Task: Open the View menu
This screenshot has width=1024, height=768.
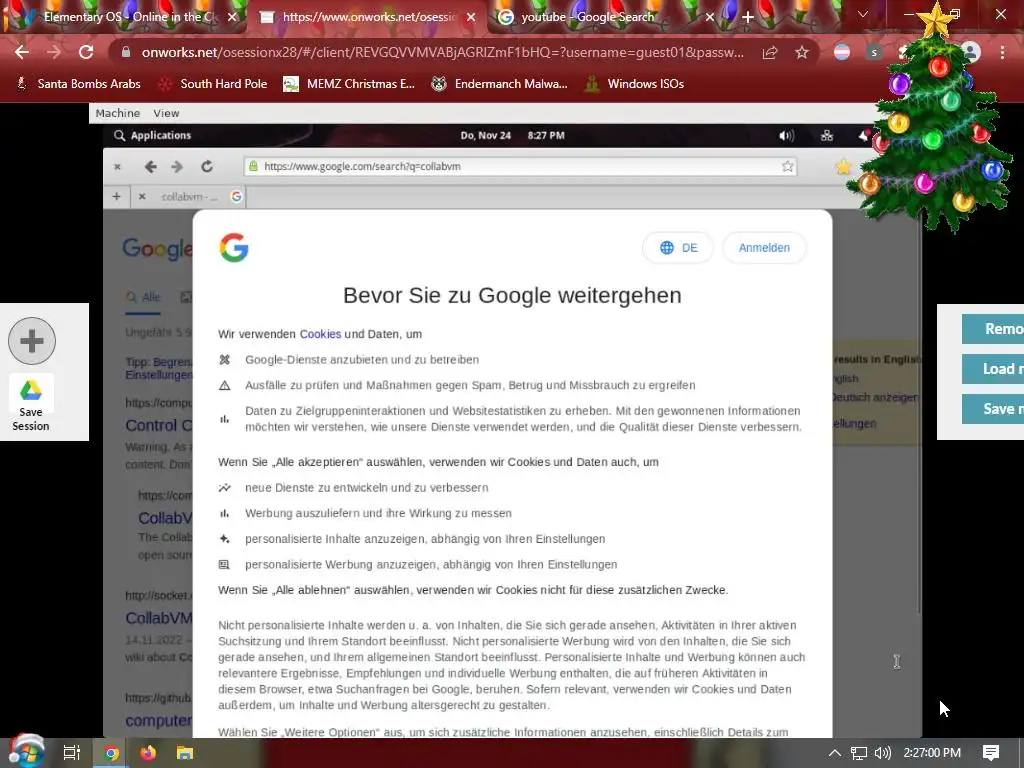Action: click(166, 113)
